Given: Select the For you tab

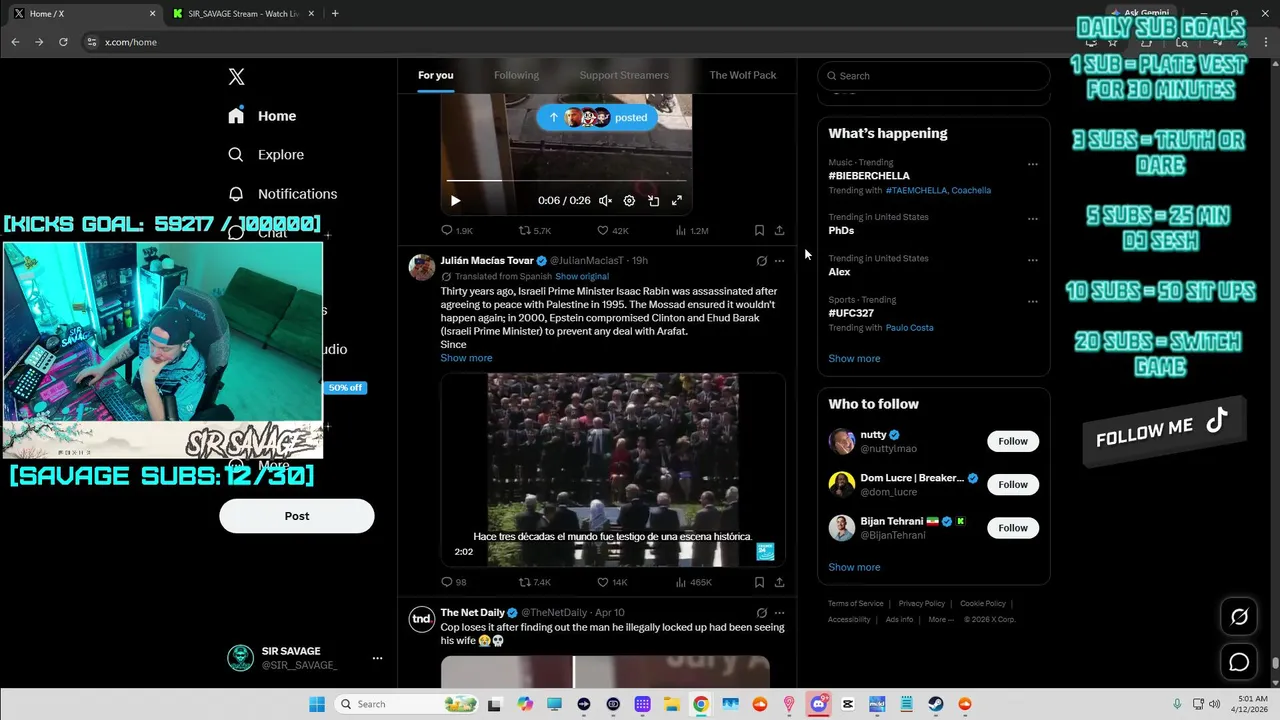Looking at the screenshot, I should click(x=436, y=75).
